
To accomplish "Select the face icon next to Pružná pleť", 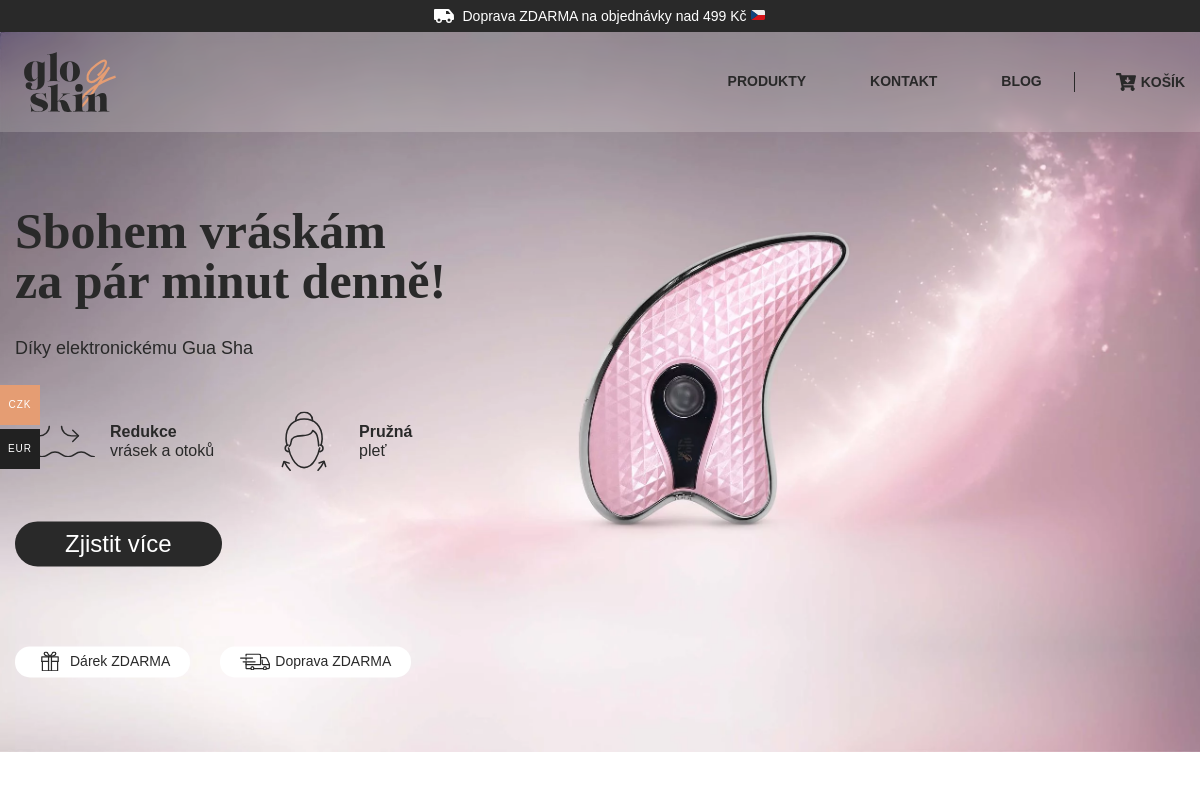I will 304,441.
